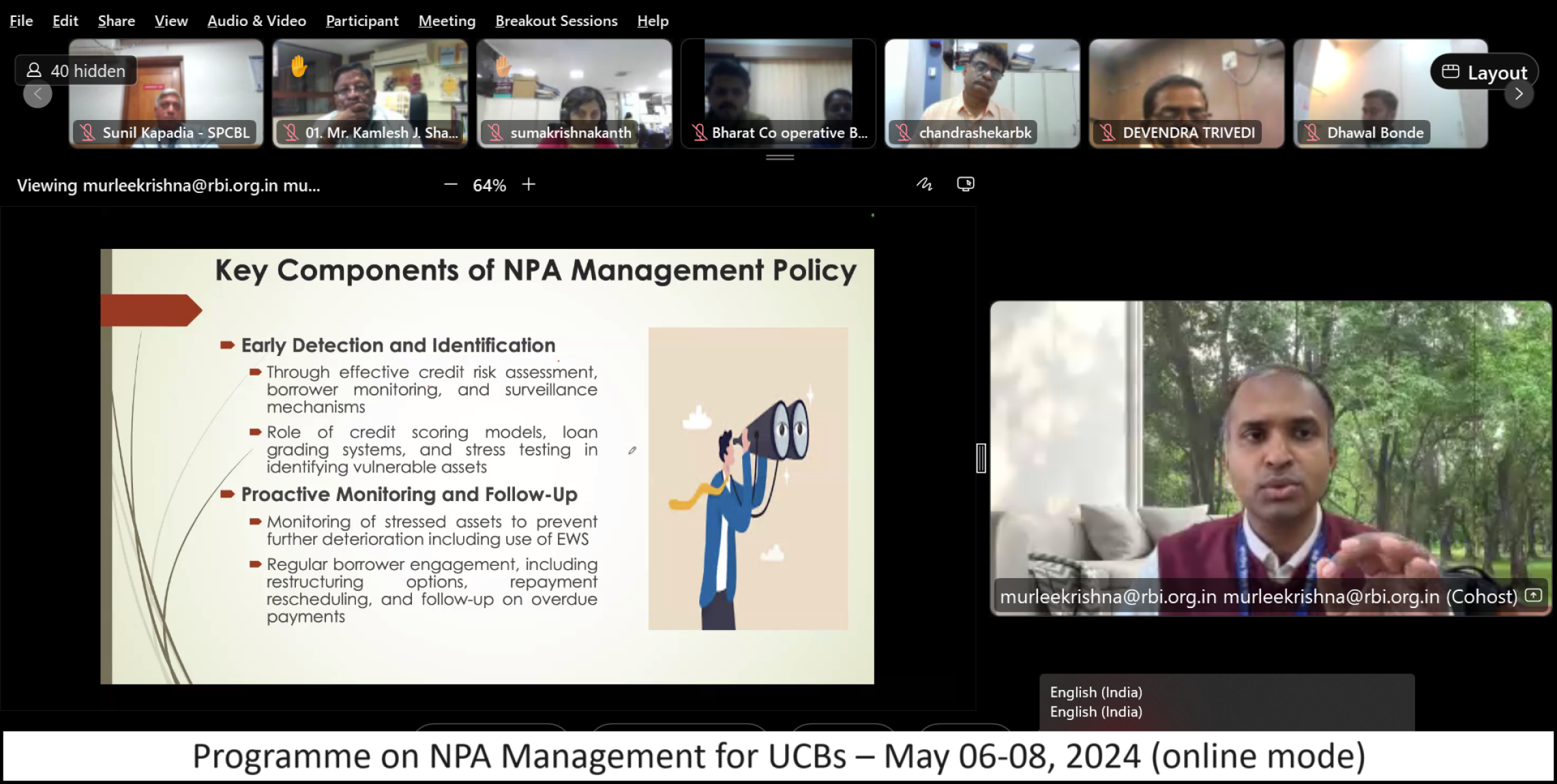1557x784 pixels.
Task: Click muted mic icon for DEVENDRA TRIVEDI
Action: [1108, 132]
